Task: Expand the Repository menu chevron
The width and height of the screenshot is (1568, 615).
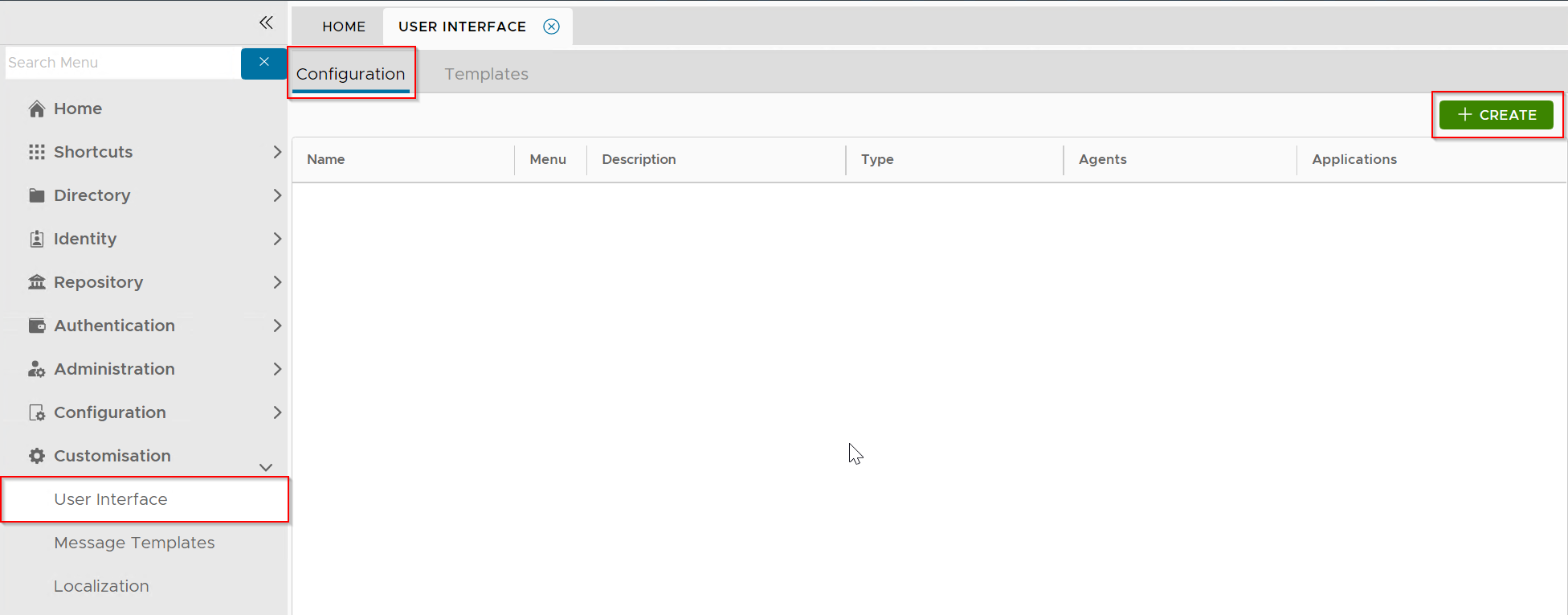Action: 277,282
